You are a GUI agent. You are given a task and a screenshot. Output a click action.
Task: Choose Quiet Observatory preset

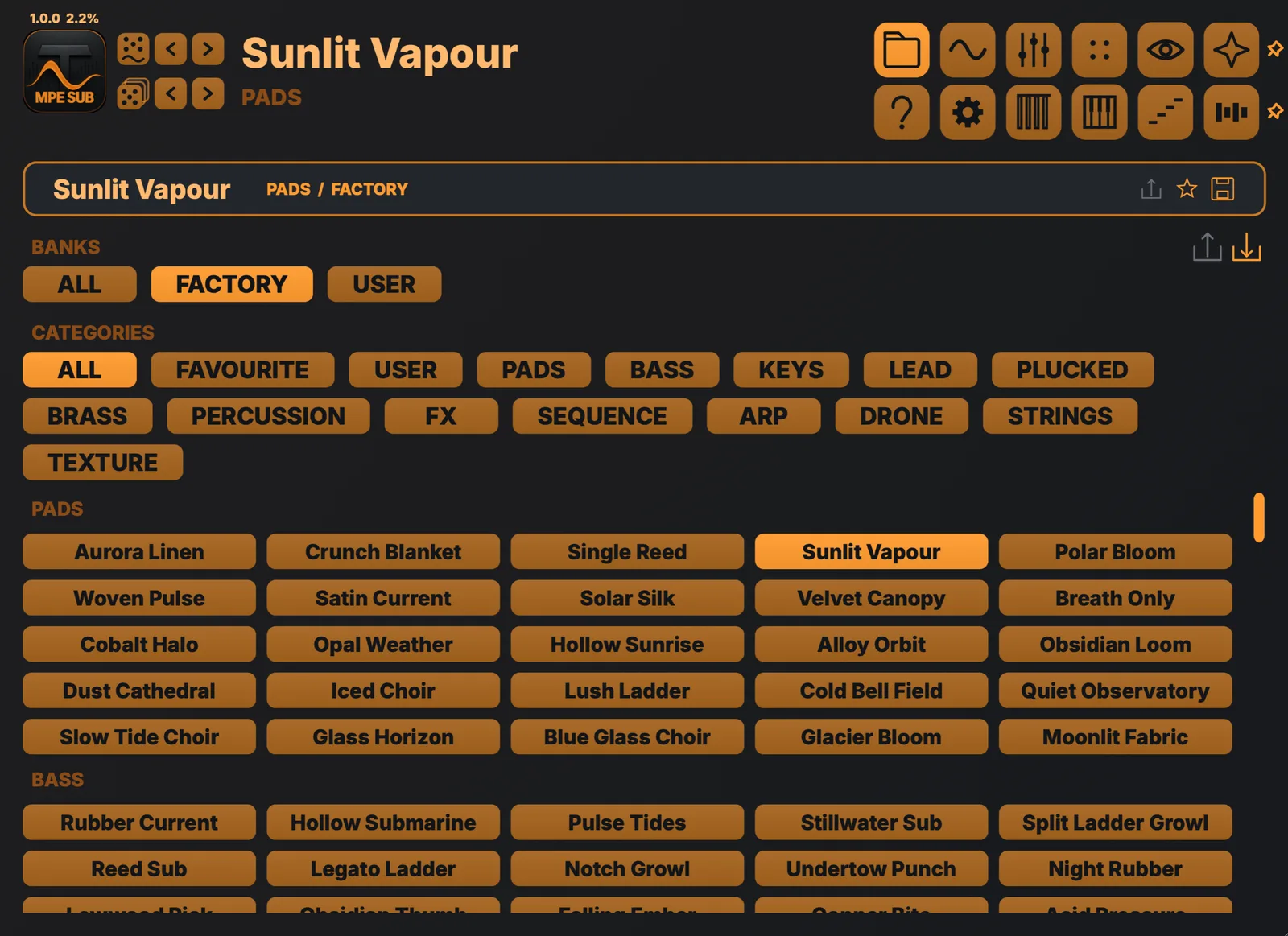(x=1115, y=691)
